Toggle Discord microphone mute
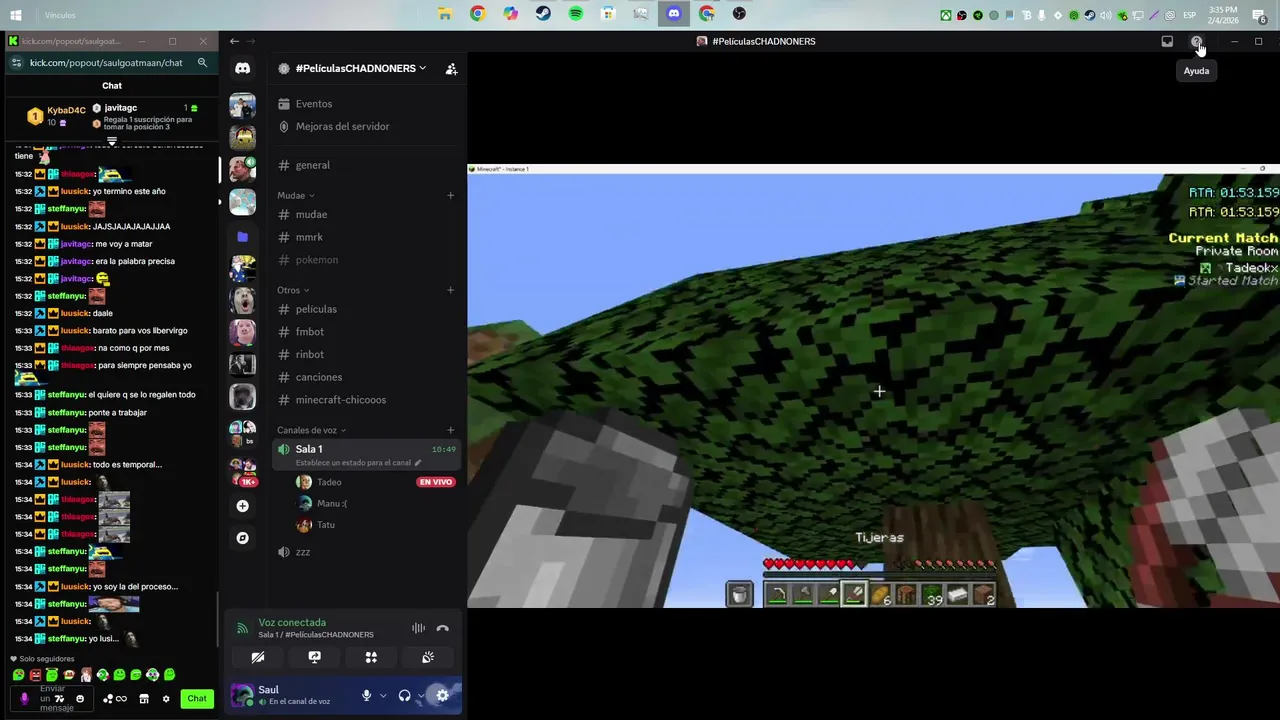Viewport: 1280px width, 720px height. point(367,696)
